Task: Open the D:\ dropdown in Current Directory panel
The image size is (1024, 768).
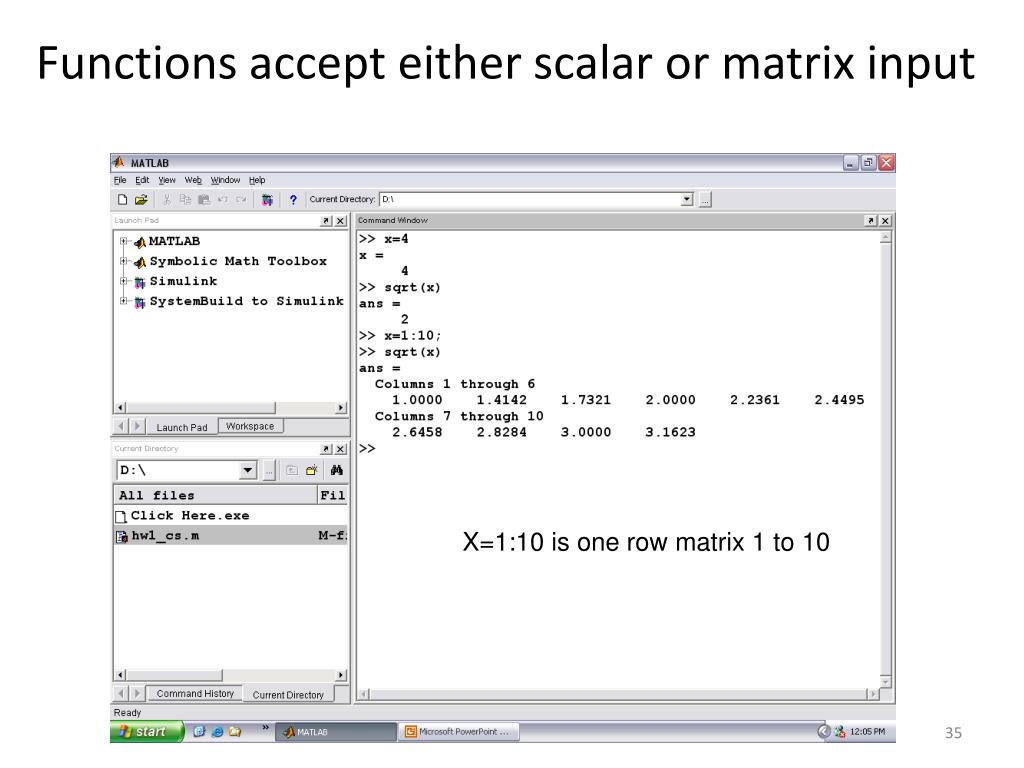Action: pos(248,470)
